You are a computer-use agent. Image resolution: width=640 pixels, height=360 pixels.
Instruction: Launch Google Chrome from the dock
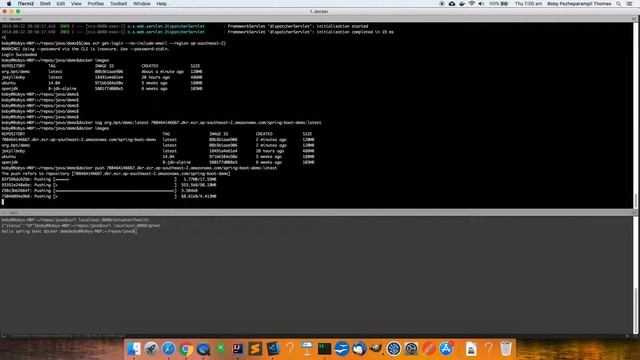click(x=186, y=349)
